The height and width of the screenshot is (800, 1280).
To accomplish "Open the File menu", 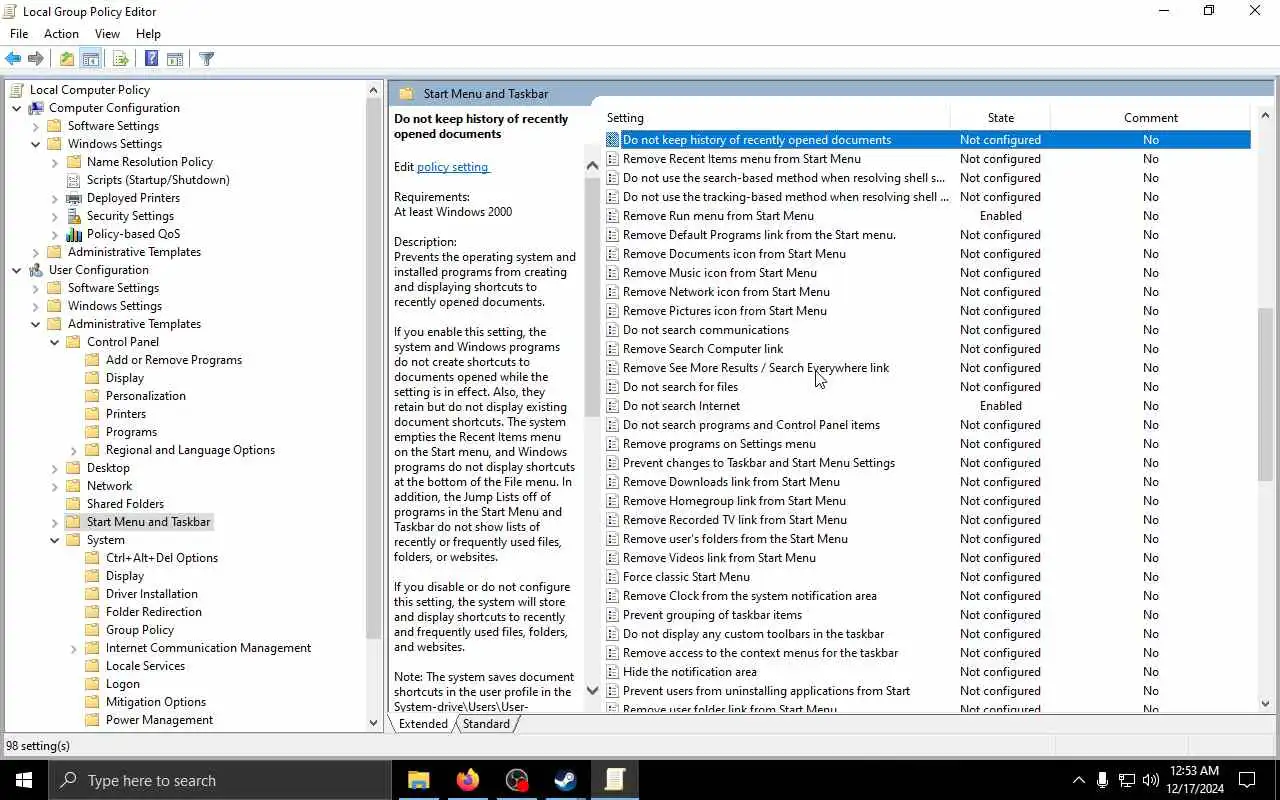I will [19, 33].
